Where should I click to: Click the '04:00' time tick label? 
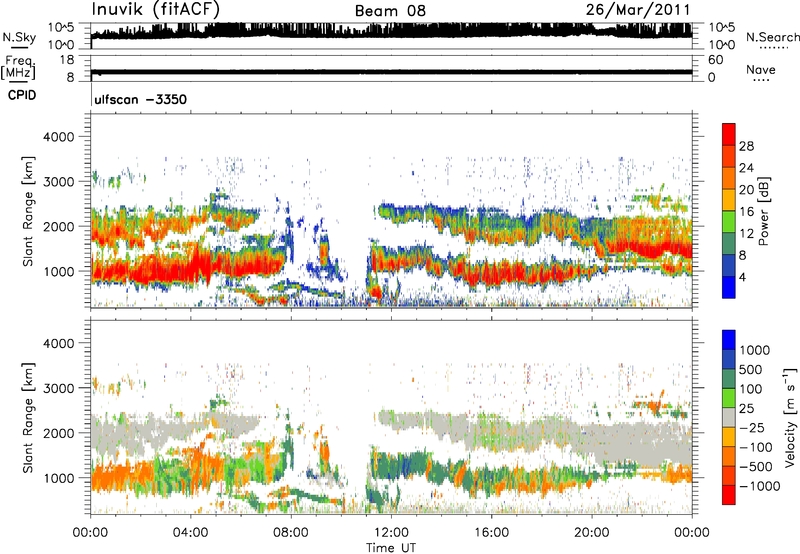(x=190, y=533)
